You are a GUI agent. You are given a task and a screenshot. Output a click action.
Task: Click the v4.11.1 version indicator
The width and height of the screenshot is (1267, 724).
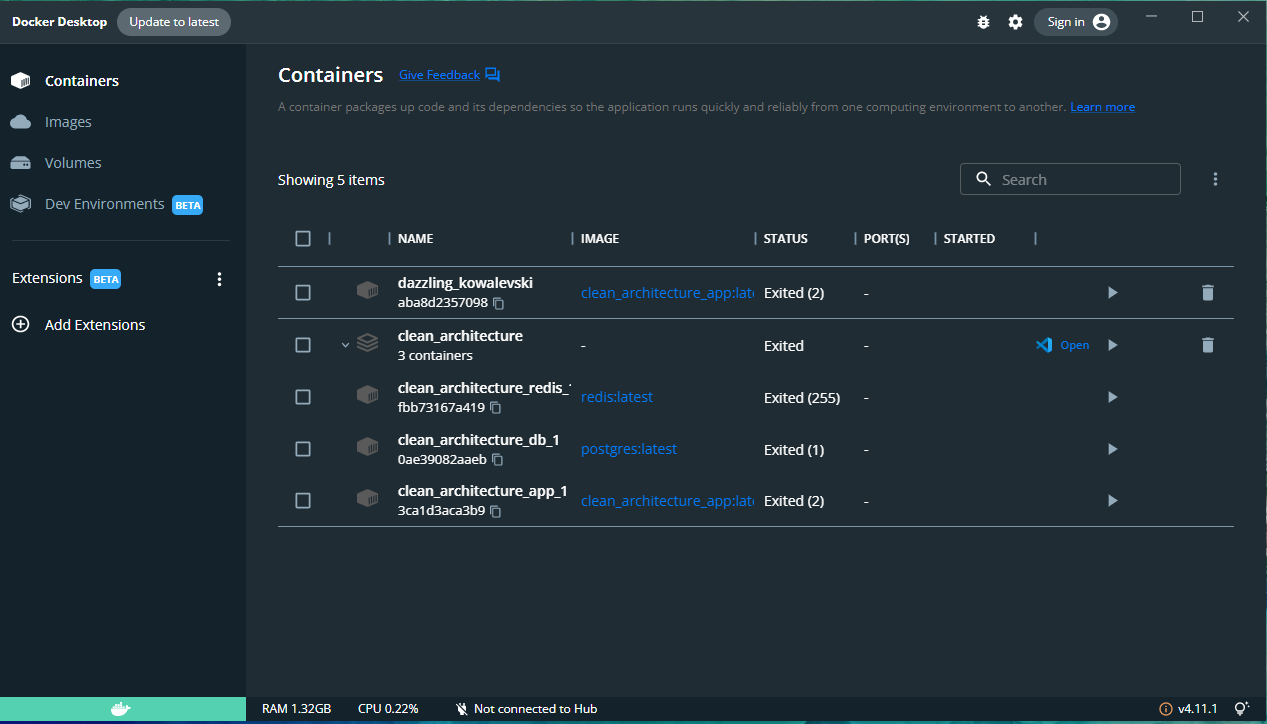point(1188,709)
